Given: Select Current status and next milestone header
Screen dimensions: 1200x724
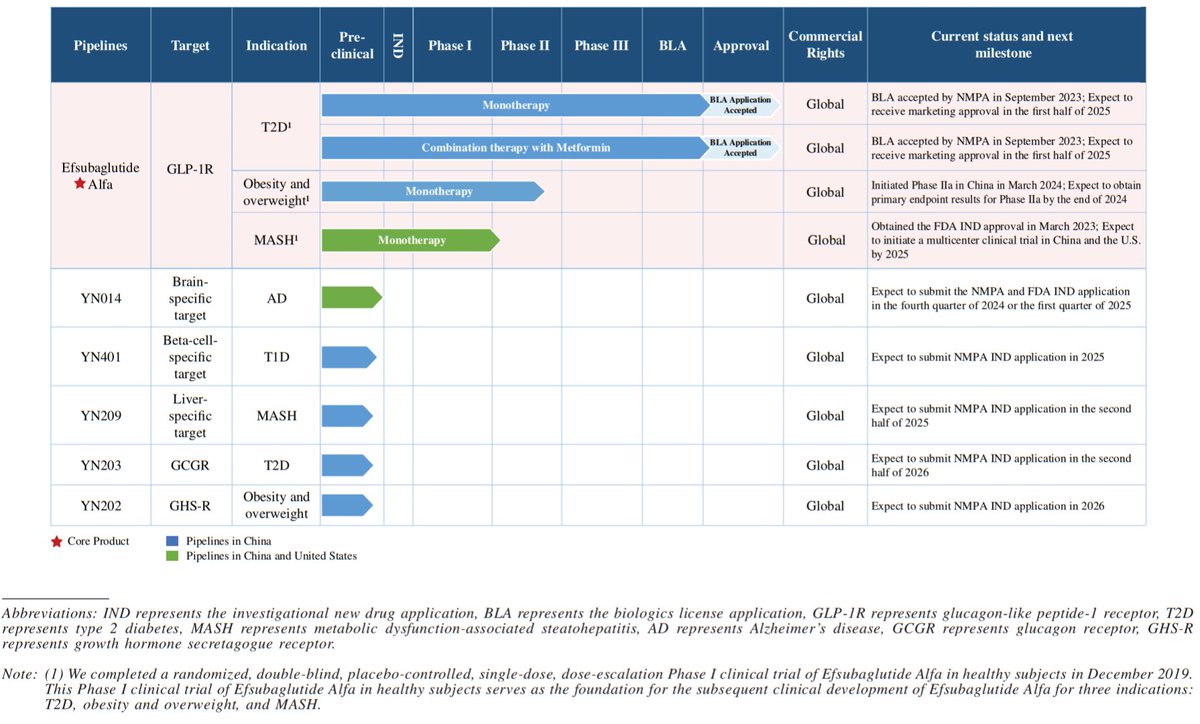Looking at the screenshot, I should 1007,46.
